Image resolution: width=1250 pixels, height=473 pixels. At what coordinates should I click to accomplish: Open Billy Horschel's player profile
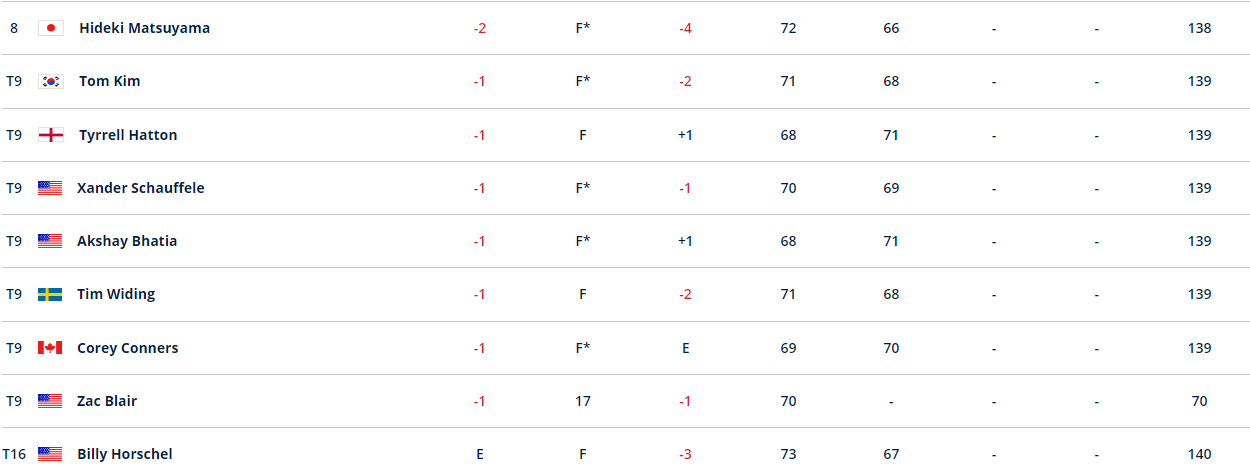[124, 454]
